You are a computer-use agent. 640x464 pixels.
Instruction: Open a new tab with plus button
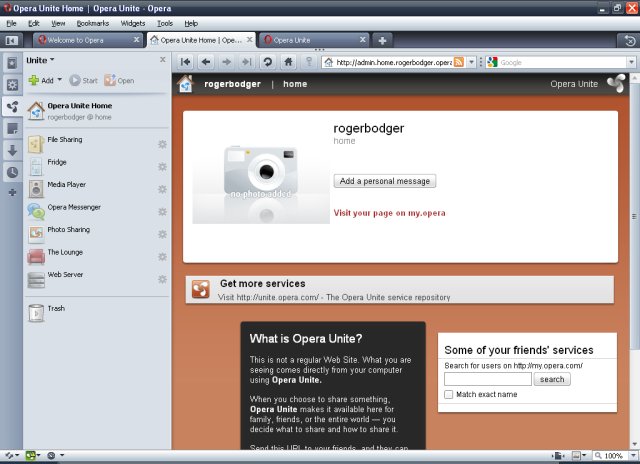pyautogui.click(x=382, y=40)
